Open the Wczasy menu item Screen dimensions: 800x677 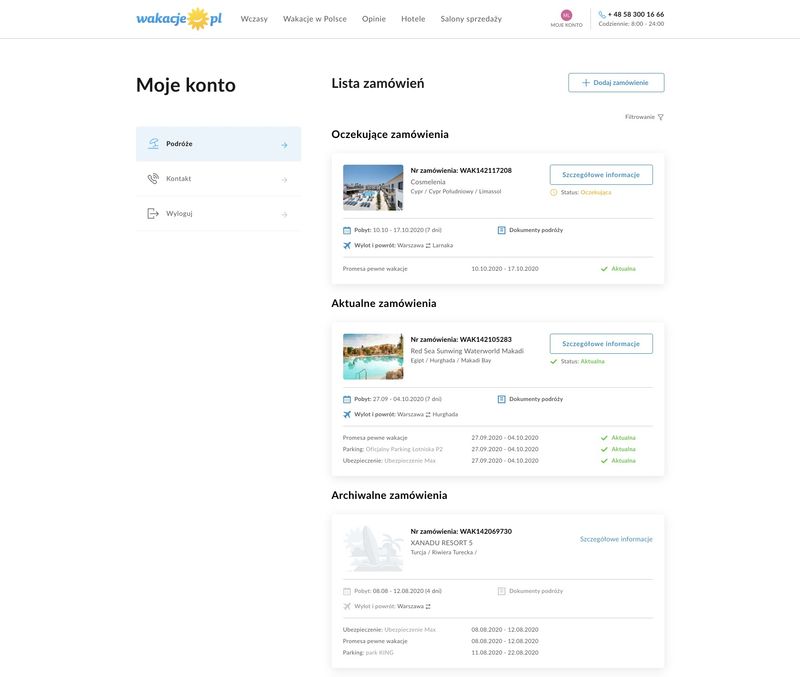pyautogui.click(x=254, y=19)
